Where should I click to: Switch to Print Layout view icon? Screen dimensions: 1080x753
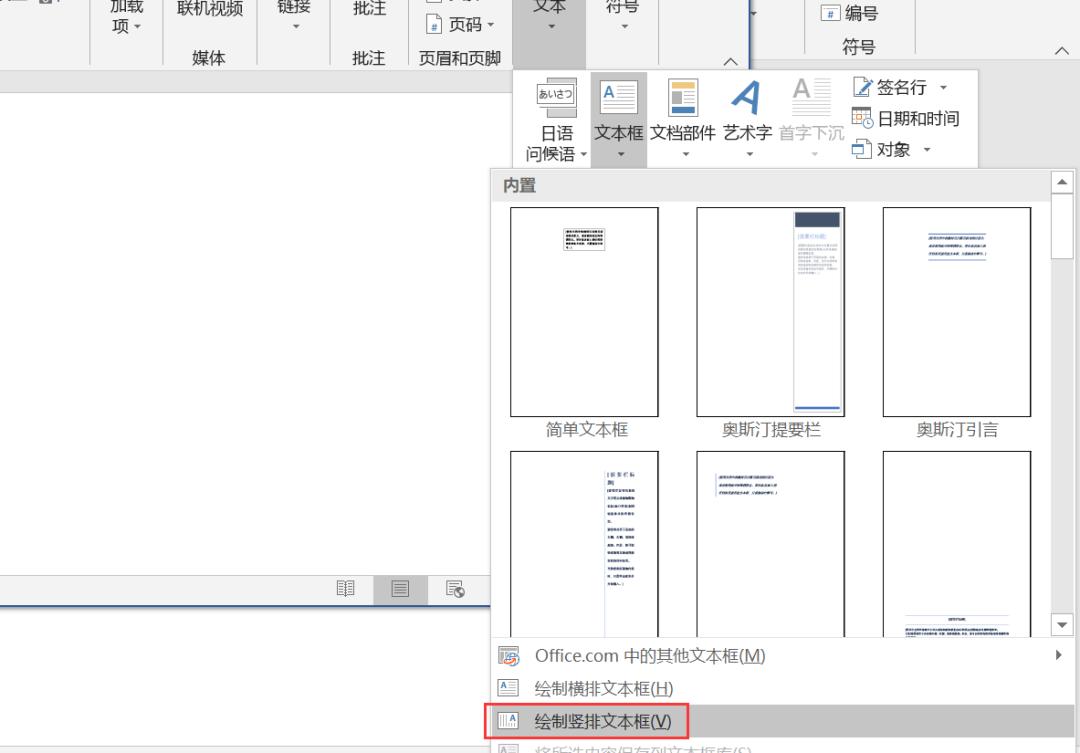[400, 589]
